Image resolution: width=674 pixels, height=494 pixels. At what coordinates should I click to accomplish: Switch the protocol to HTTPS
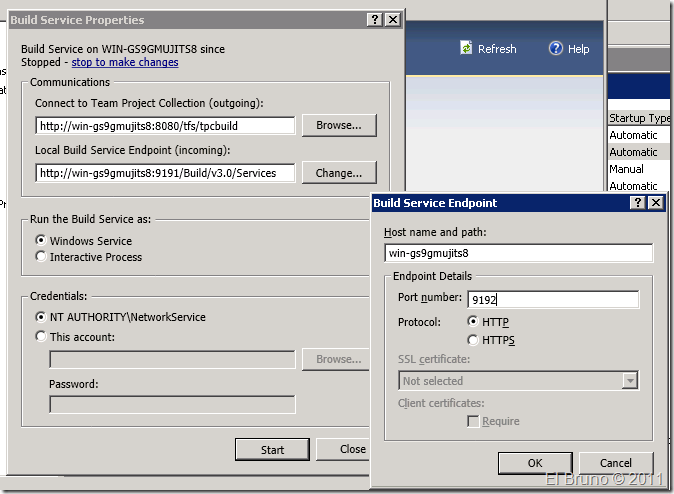473,340
